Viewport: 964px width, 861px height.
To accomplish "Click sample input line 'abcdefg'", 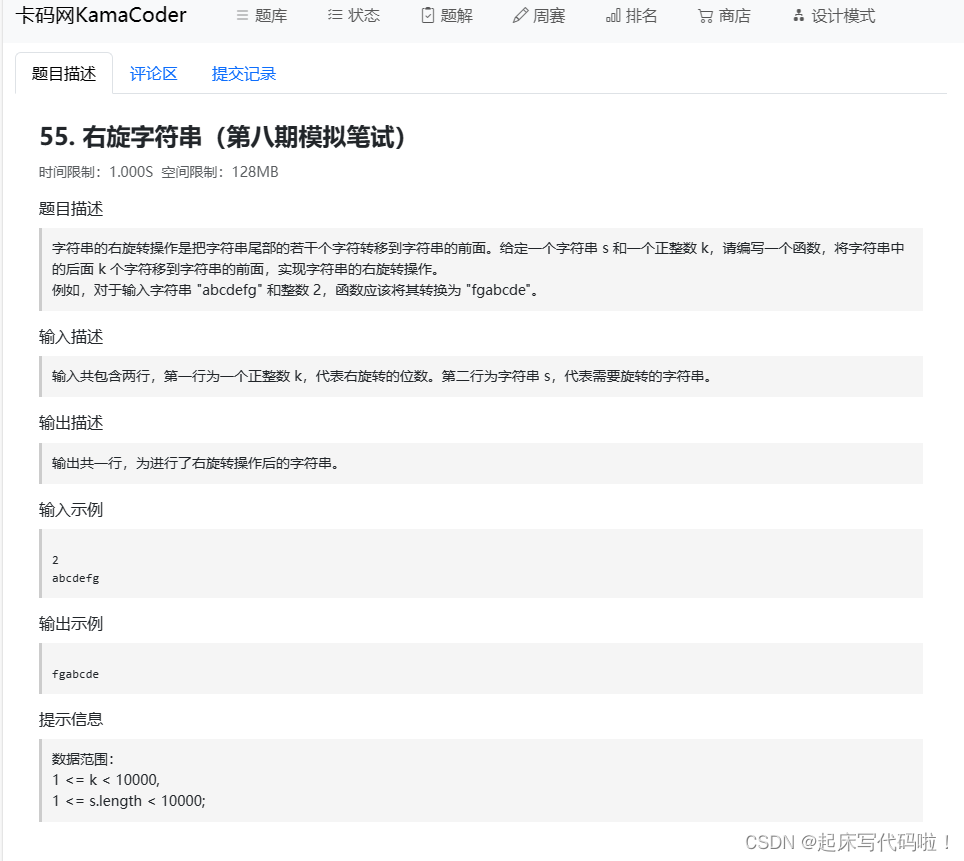I will 76,578.
